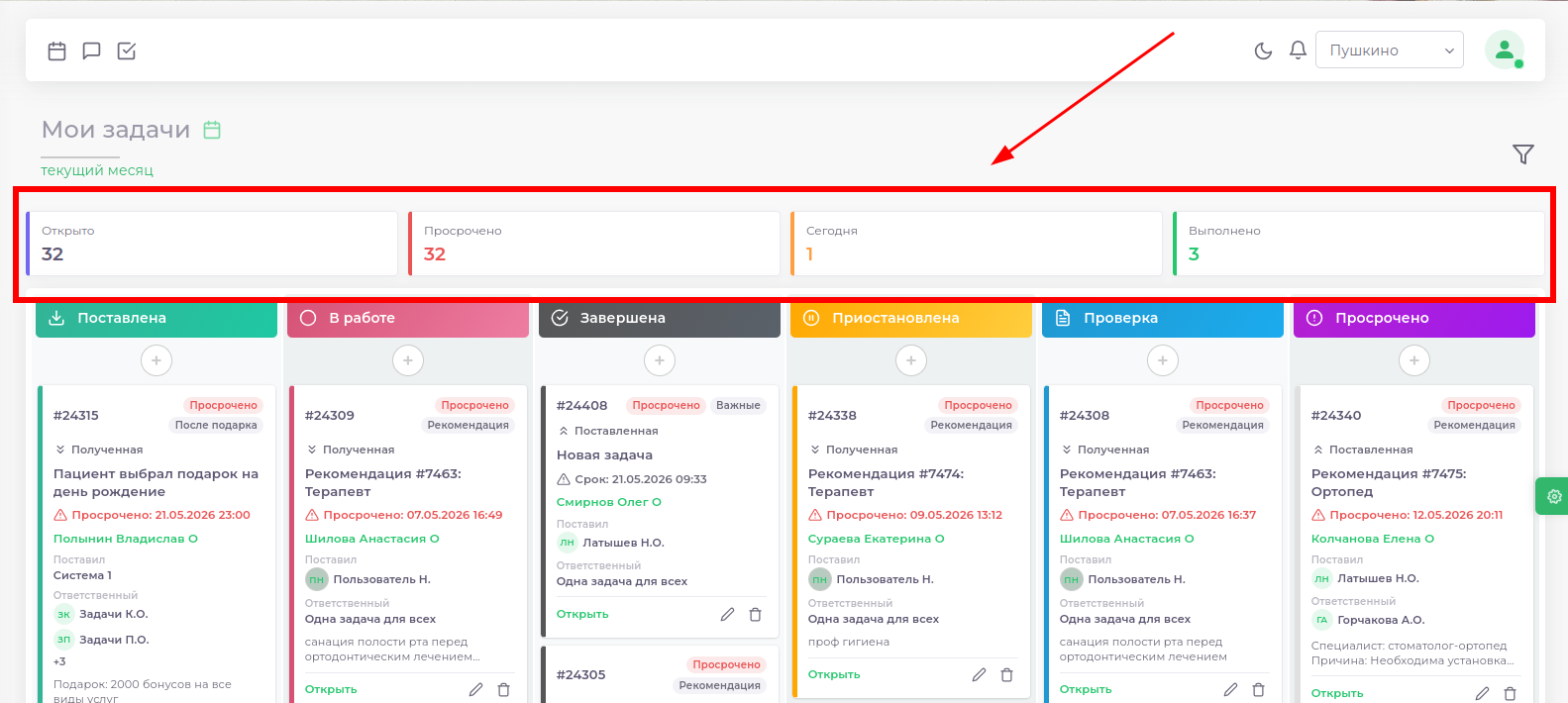Click the Проверка column header
Viewport: 1568px width, 703px height.
tap(1163, 318)
